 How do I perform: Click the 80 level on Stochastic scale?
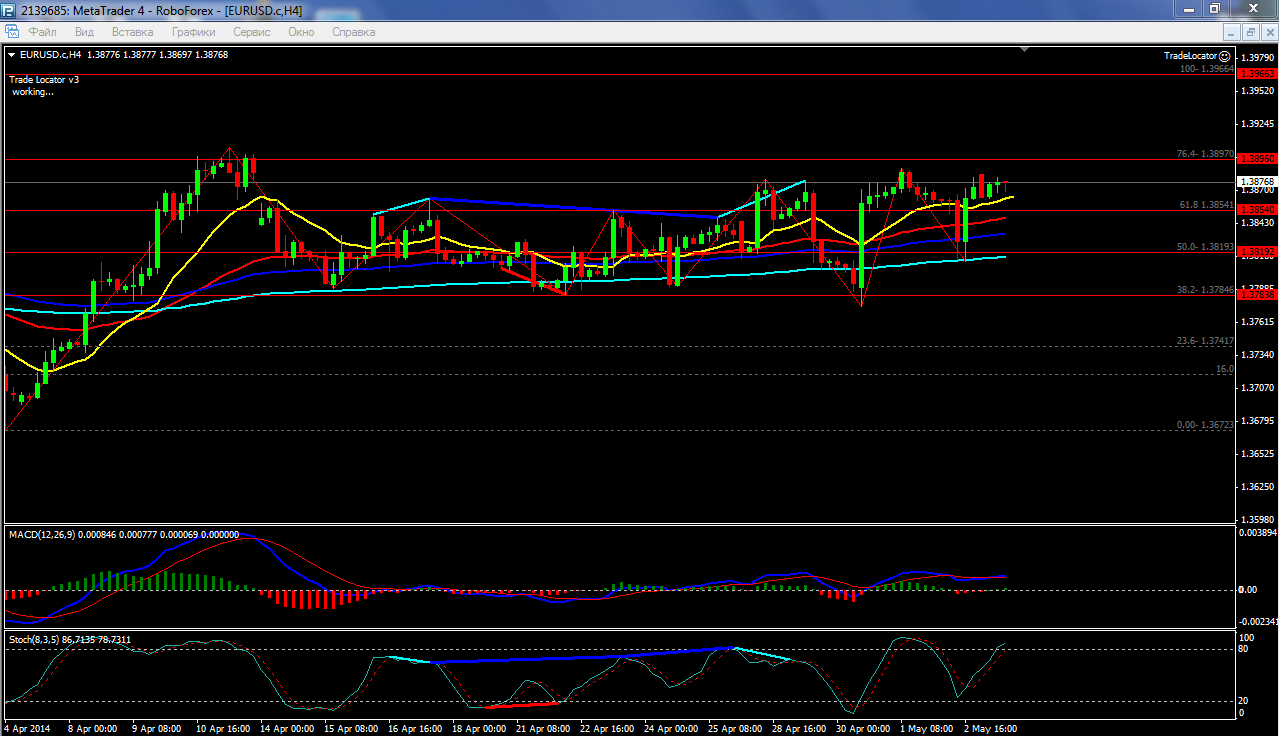coord(1245,649)
